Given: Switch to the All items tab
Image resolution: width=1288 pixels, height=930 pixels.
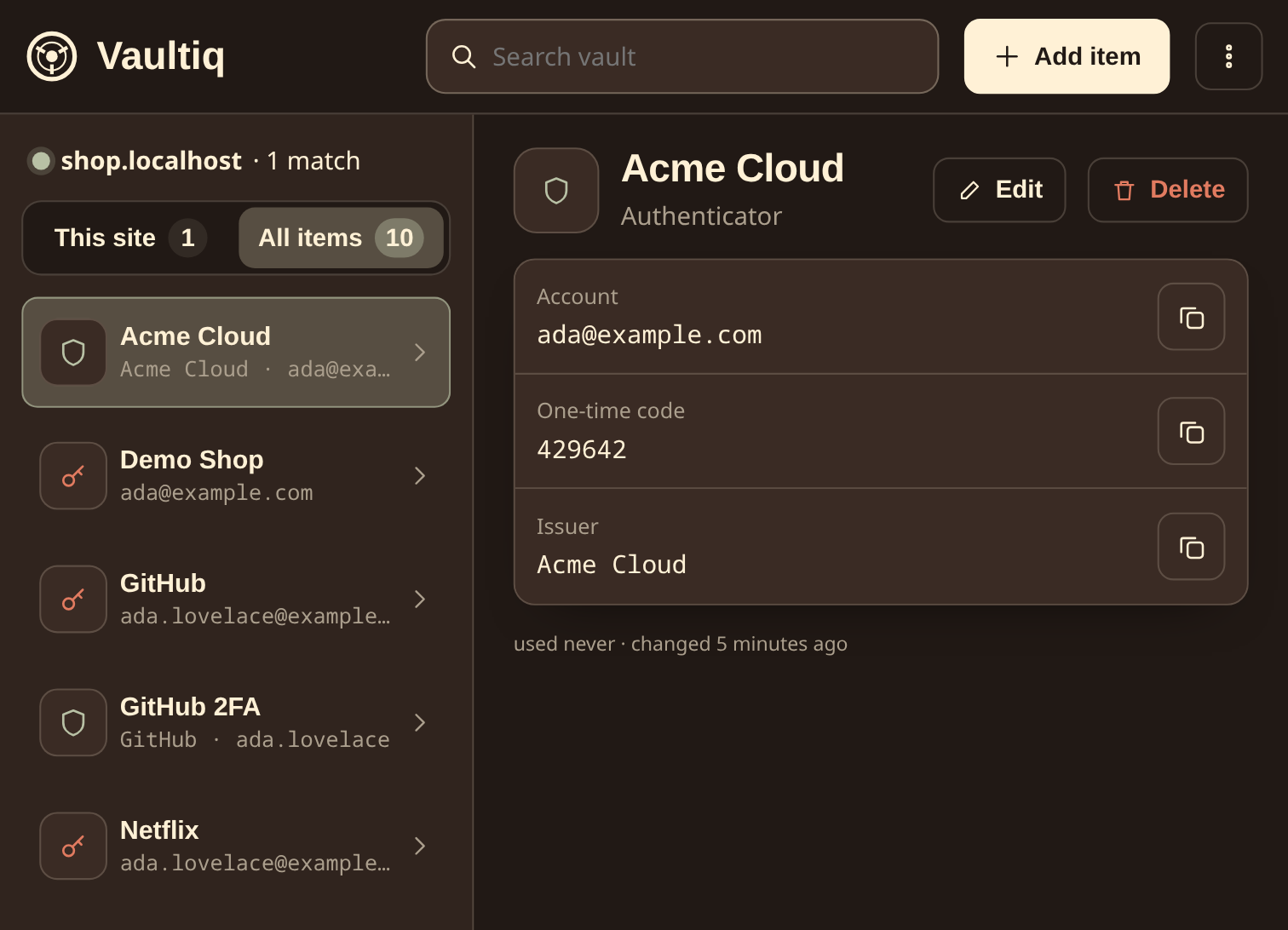Looking at the screenshot, I should click(341, 238).
